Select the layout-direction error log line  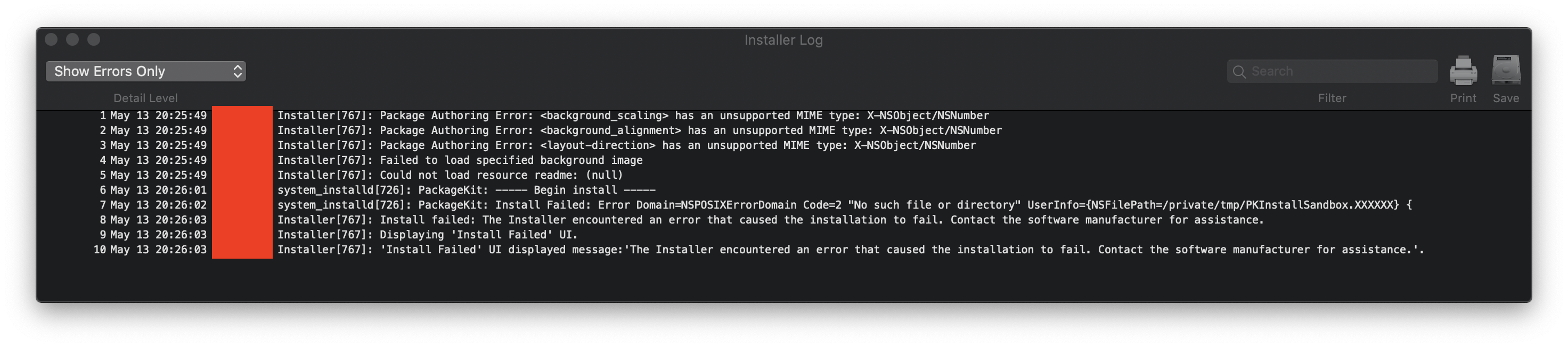click(x=784, y=145)
